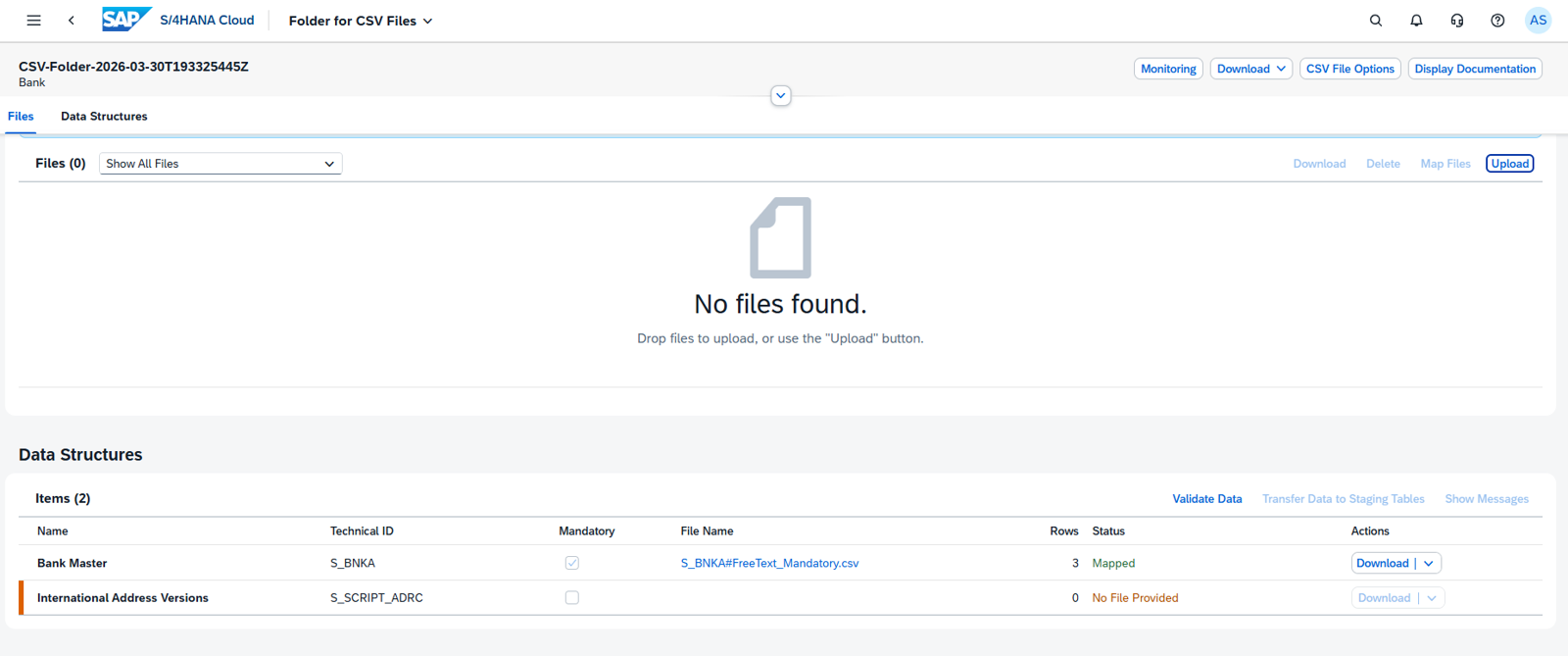Click the SAP logo
The height and width of the screenshot is (656, 1568).
(126, 20)
